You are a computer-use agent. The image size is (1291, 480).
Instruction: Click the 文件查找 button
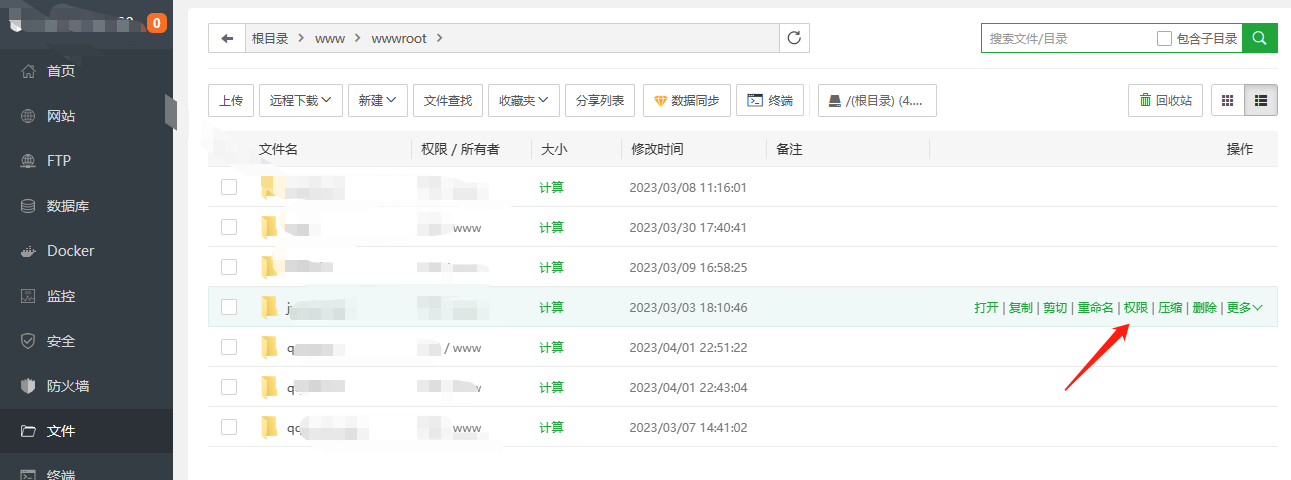[448, 100]
